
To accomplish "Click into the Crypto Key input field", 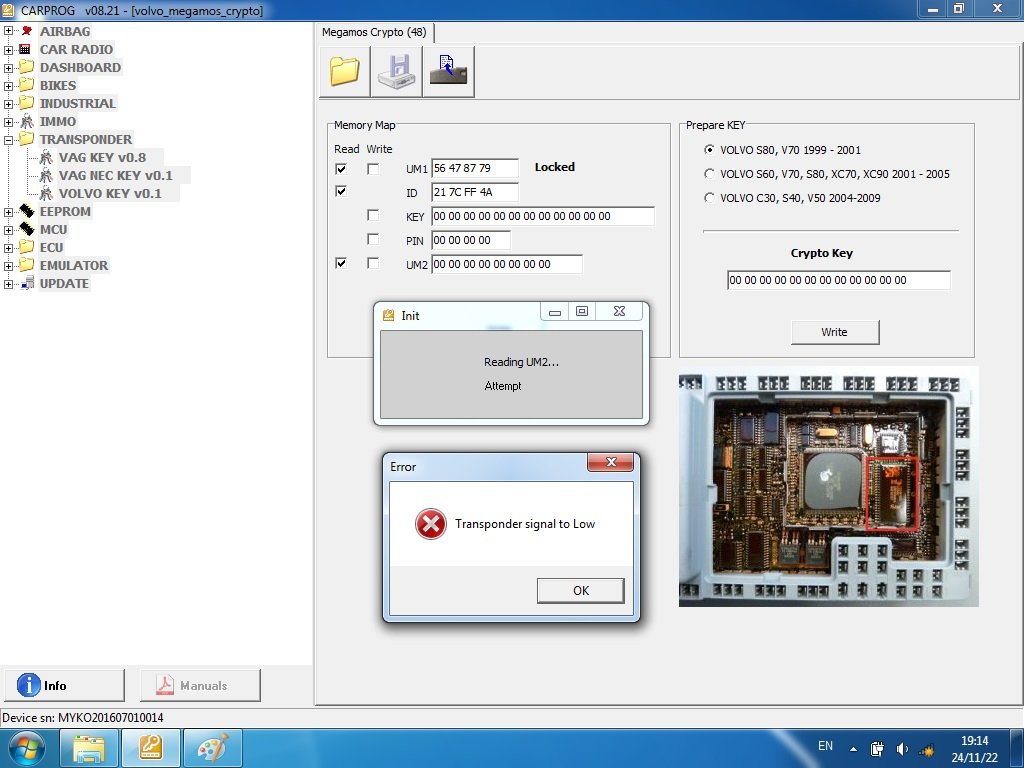I will (x=839, y=280).
